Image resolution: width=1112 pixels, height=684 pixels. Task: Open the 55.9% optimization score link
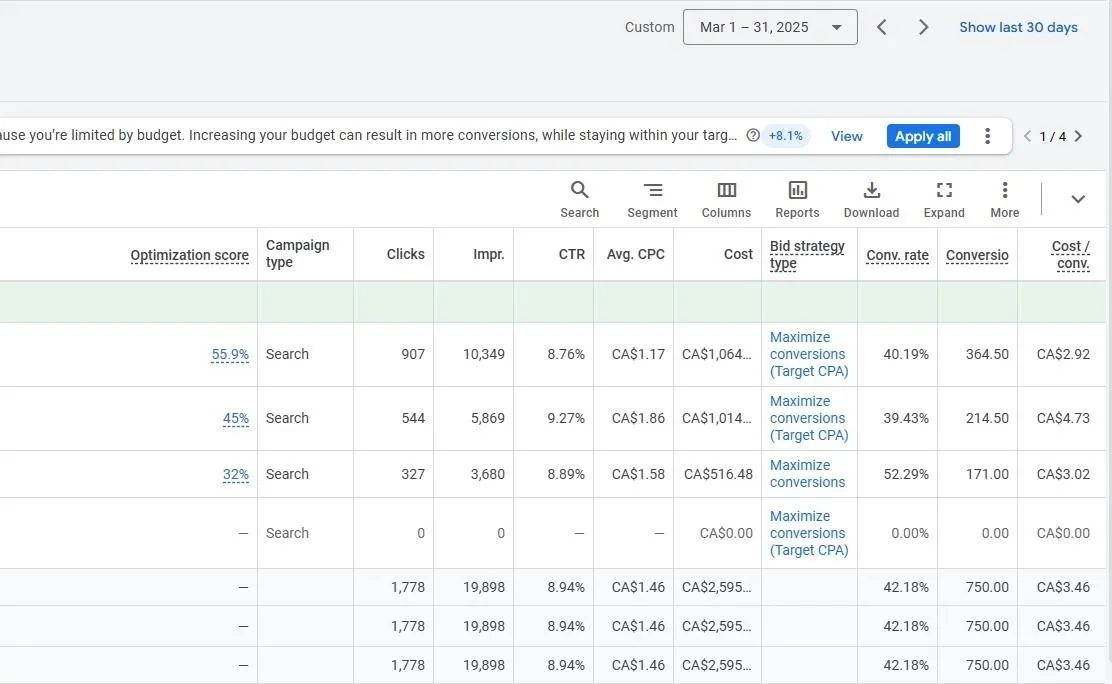coord(230,354)
